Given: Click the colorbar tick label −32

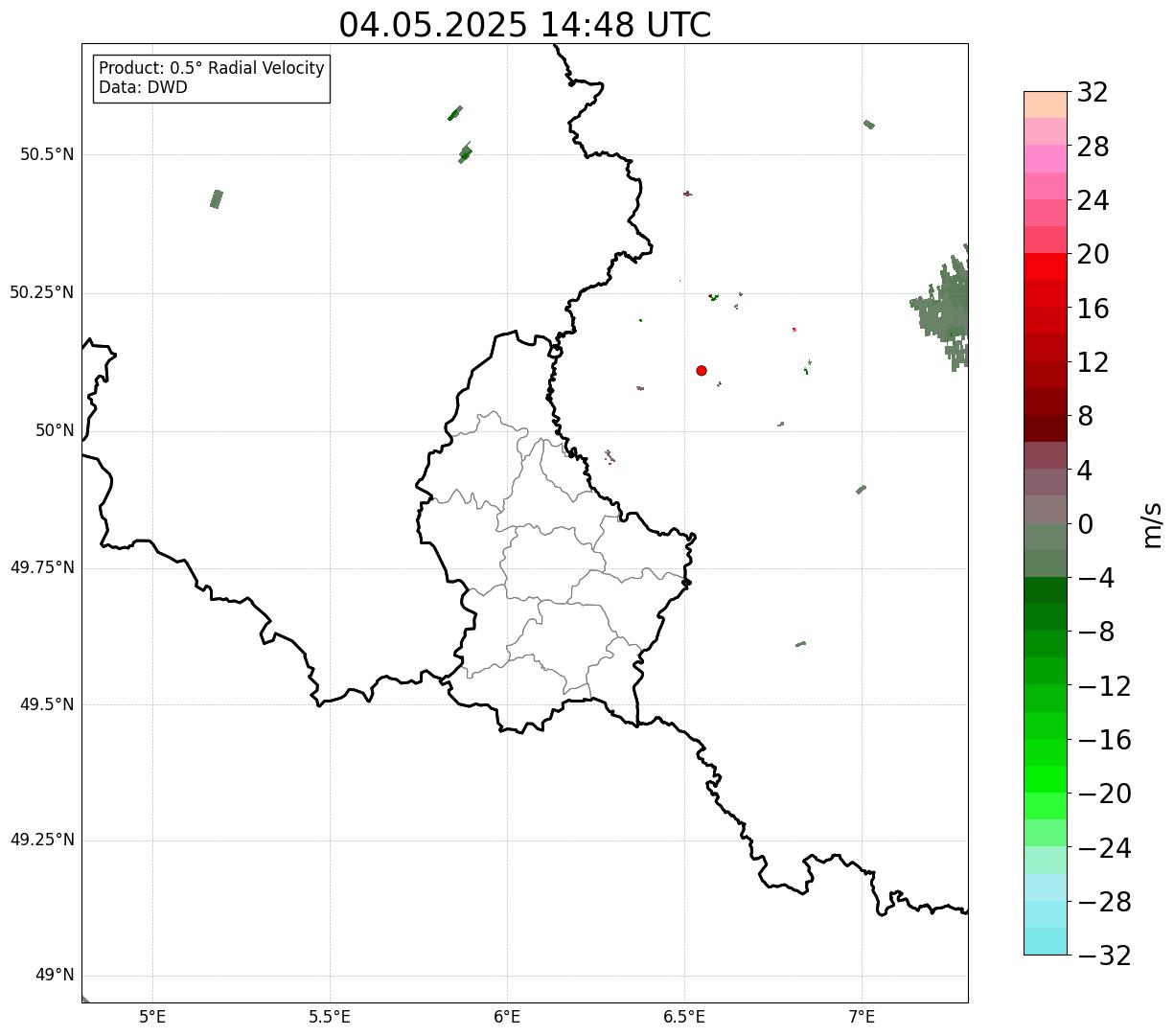Looking at the screenshot, I should click(1104, 955).
